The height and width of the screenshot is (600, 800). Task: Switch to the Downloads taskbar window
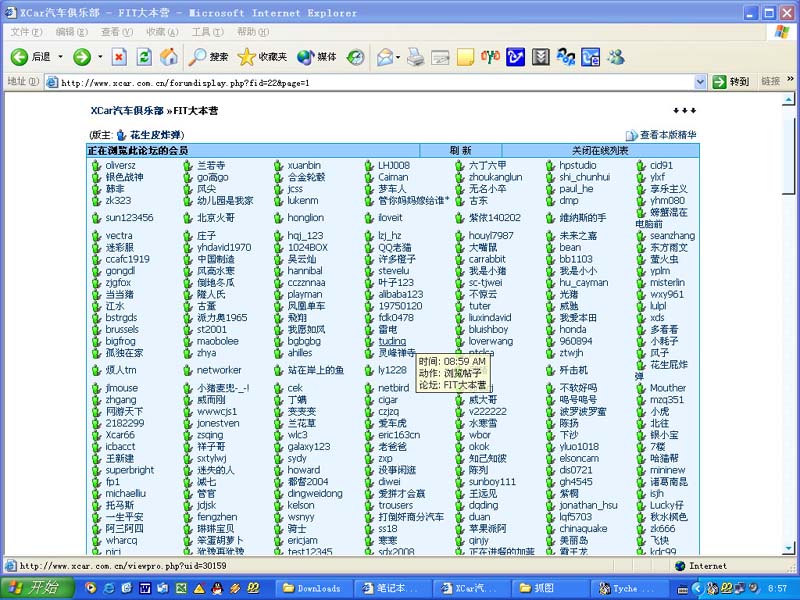click(x=314, y=588)
